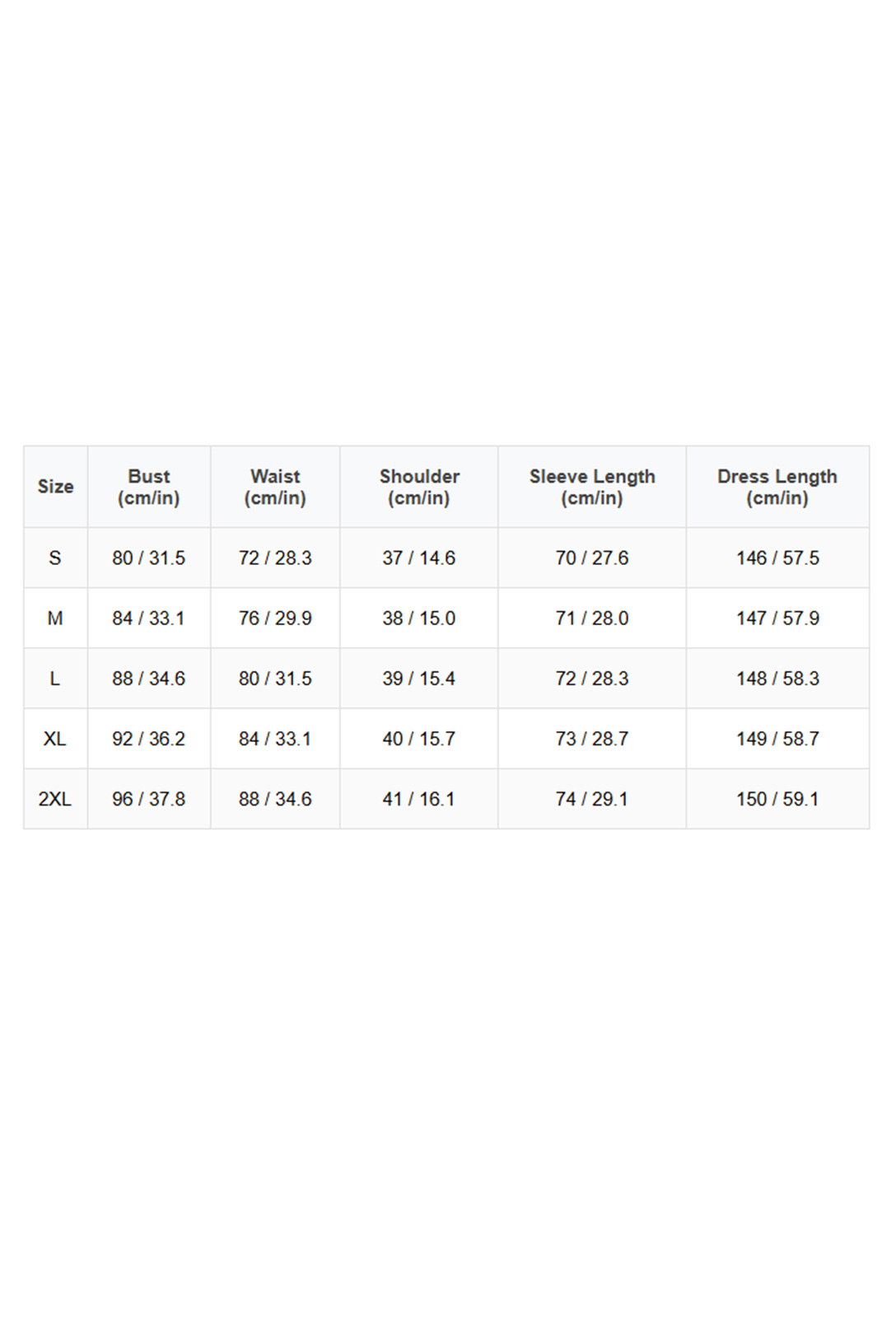896x1344 pixels.
Task: Click the Dress Length (cm/in) header
Action: coord(777,487)
